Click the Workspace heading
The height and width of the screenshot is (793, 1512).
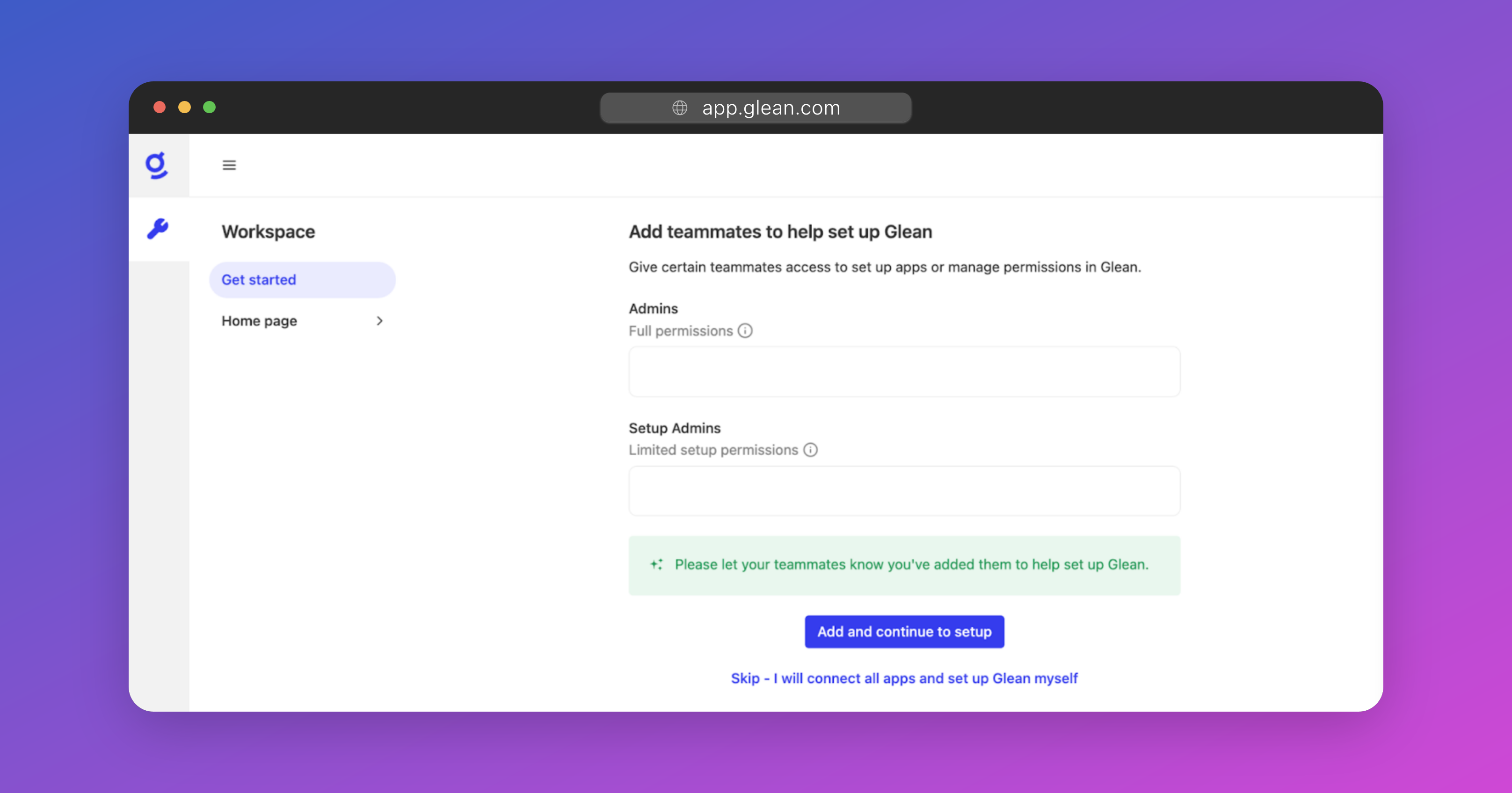pos(268,232)
